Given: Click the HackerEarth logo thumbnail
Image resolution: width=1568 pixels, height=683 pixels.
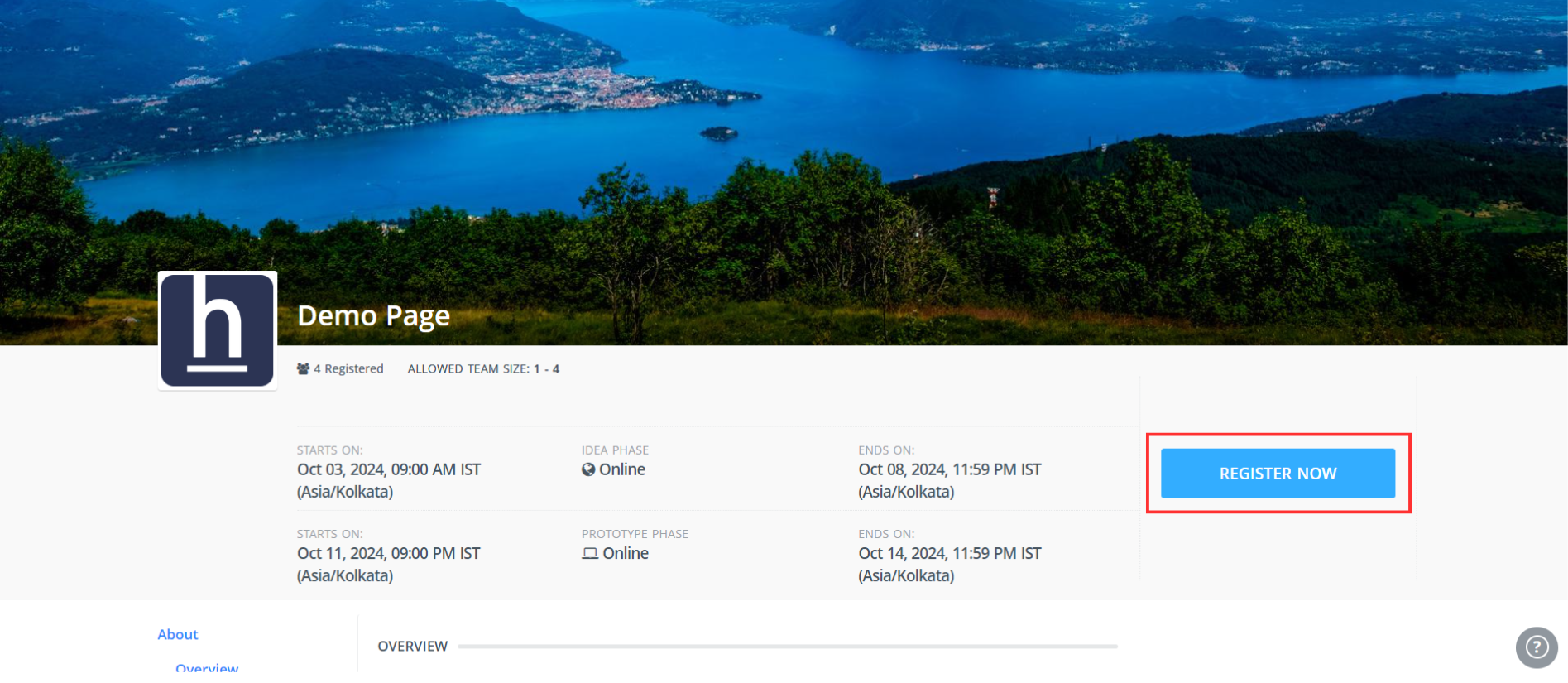Looking at the screenshot, I should coord(217,330).
